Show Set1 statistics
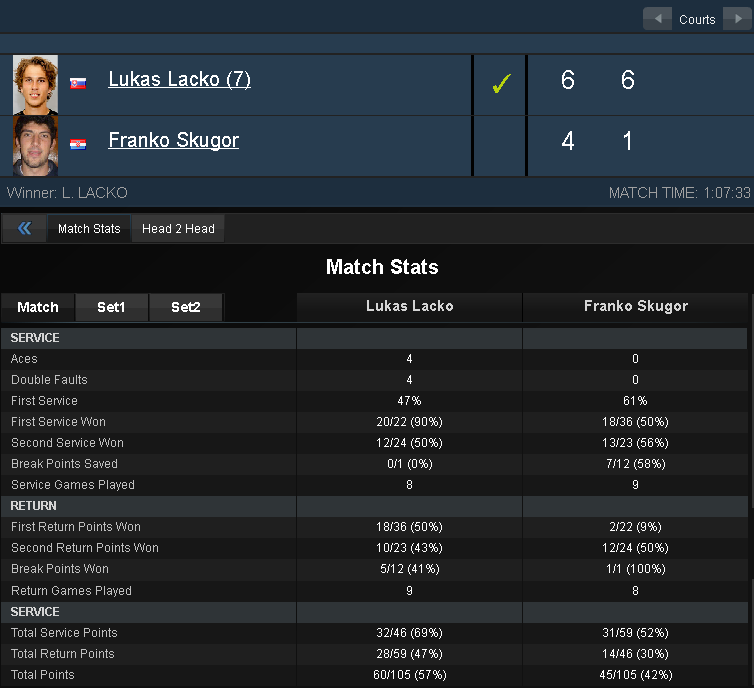The image size is (754, 688). point(112,307)
